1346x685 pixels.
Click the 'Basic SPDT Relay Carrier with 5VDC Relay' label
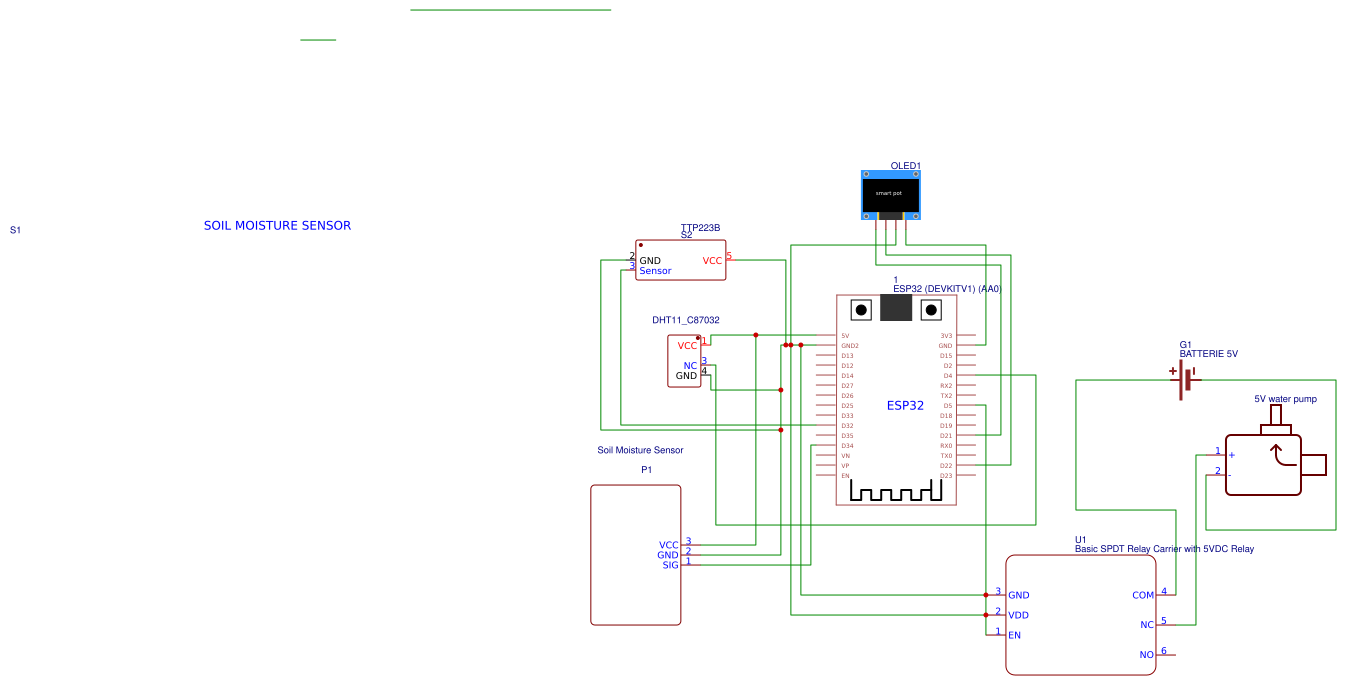(x=1164, y=549)
